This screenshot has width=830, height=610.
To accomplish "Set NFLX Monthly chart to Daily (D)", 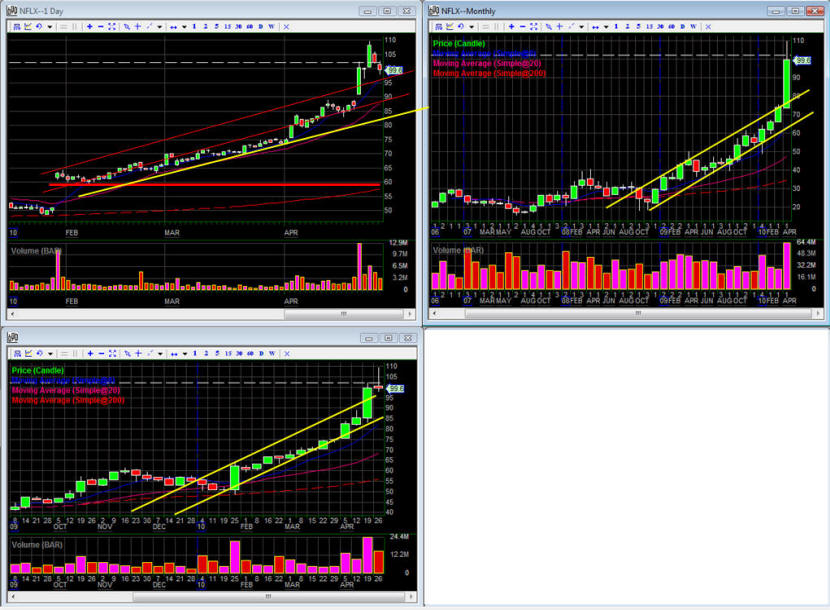I will tap(682, 26).
